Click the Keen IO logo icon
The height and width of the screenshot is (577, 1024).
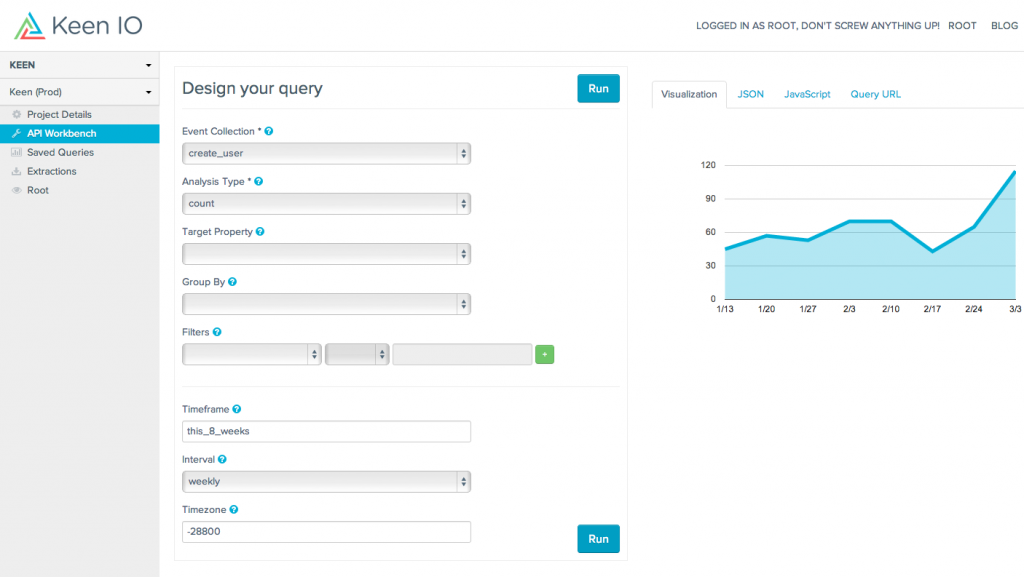pyautogui.click(x=30, y=26)
